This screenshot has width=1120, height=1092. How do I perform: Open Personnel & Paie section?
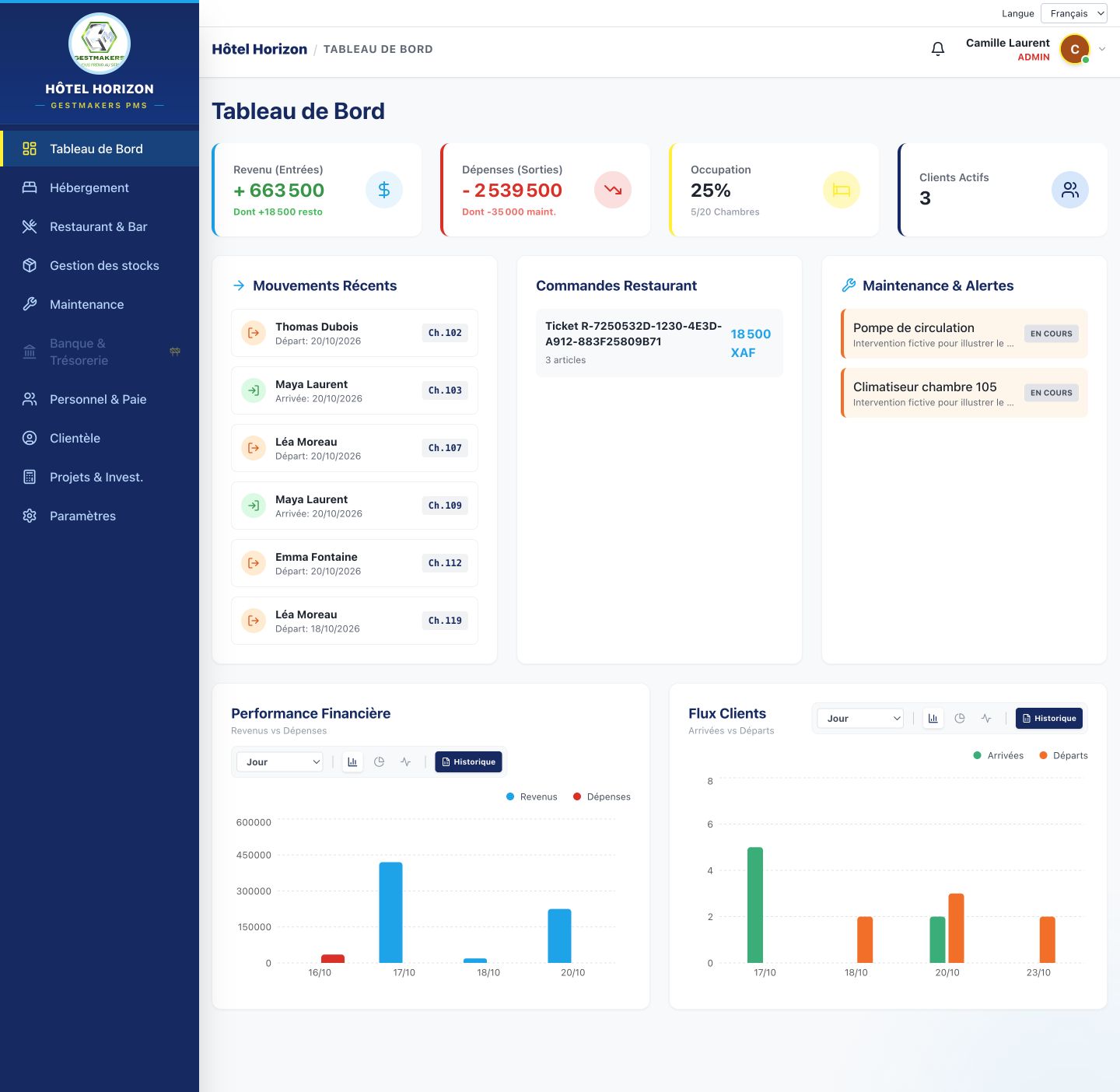pos(100,399)
